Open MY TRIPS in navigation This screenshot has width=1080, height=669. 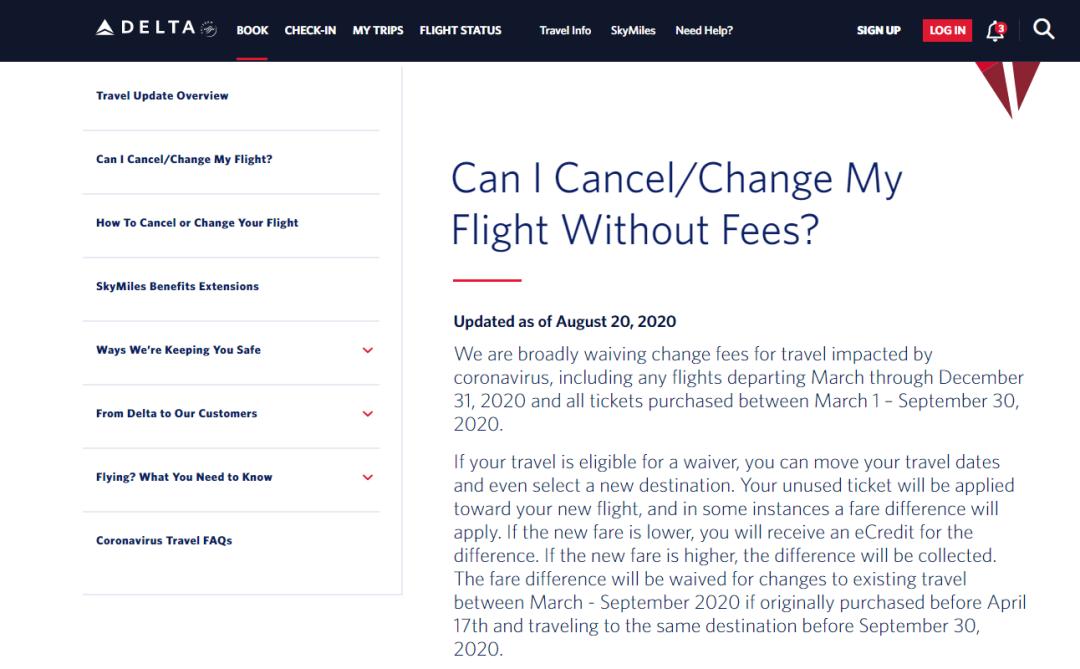coord(378,30)
